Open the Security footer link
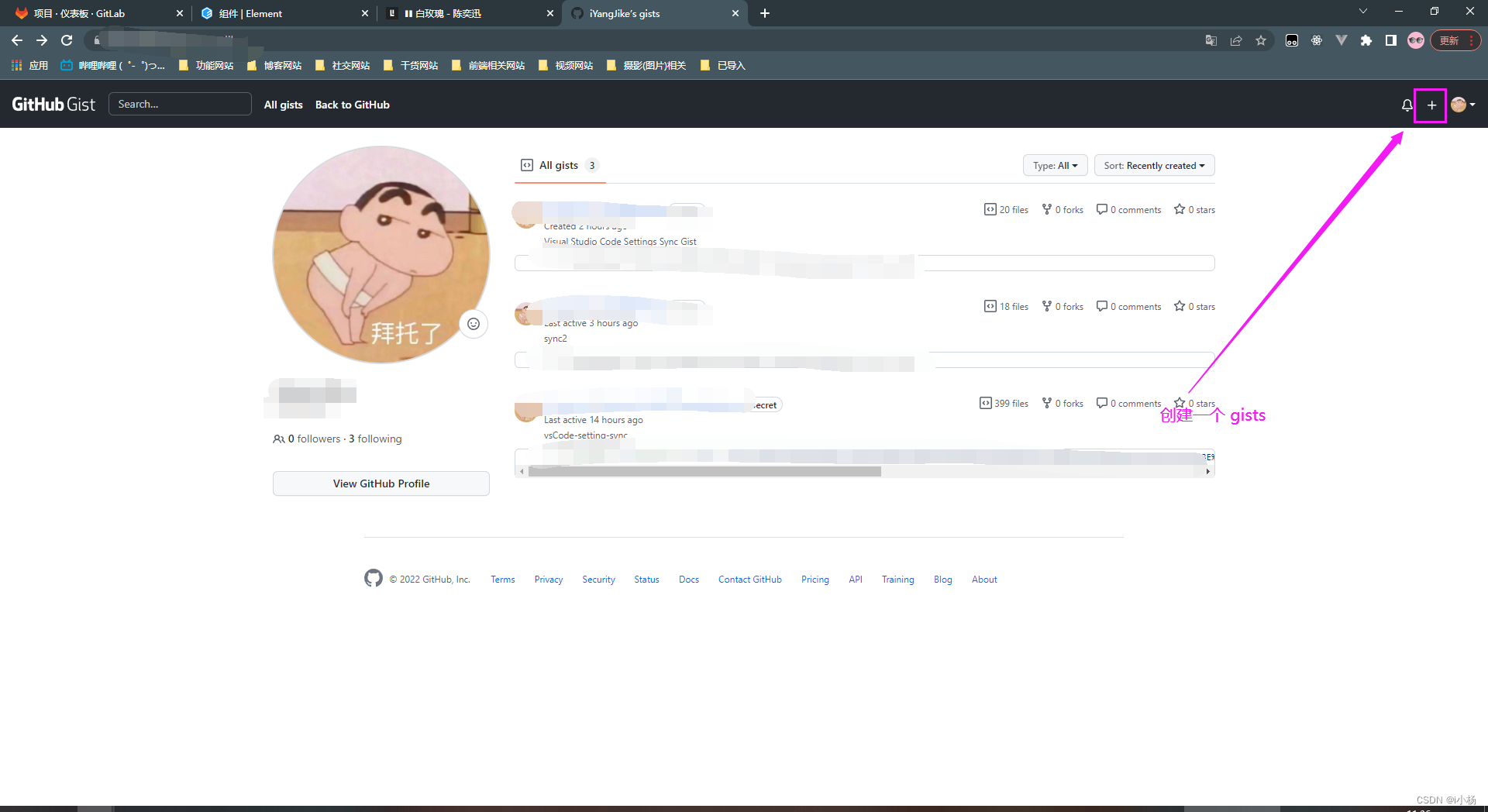 pos(598,580)
